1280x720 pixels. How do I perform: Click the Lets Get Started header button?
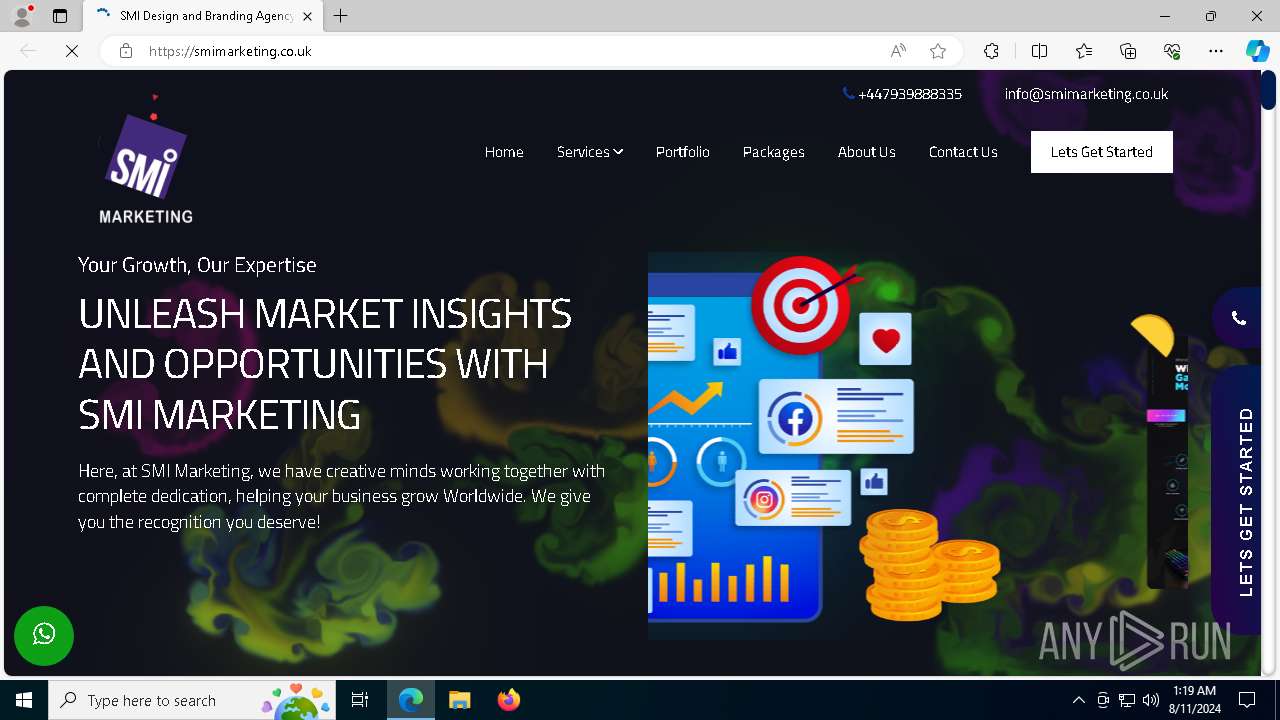coord(1102,152)
